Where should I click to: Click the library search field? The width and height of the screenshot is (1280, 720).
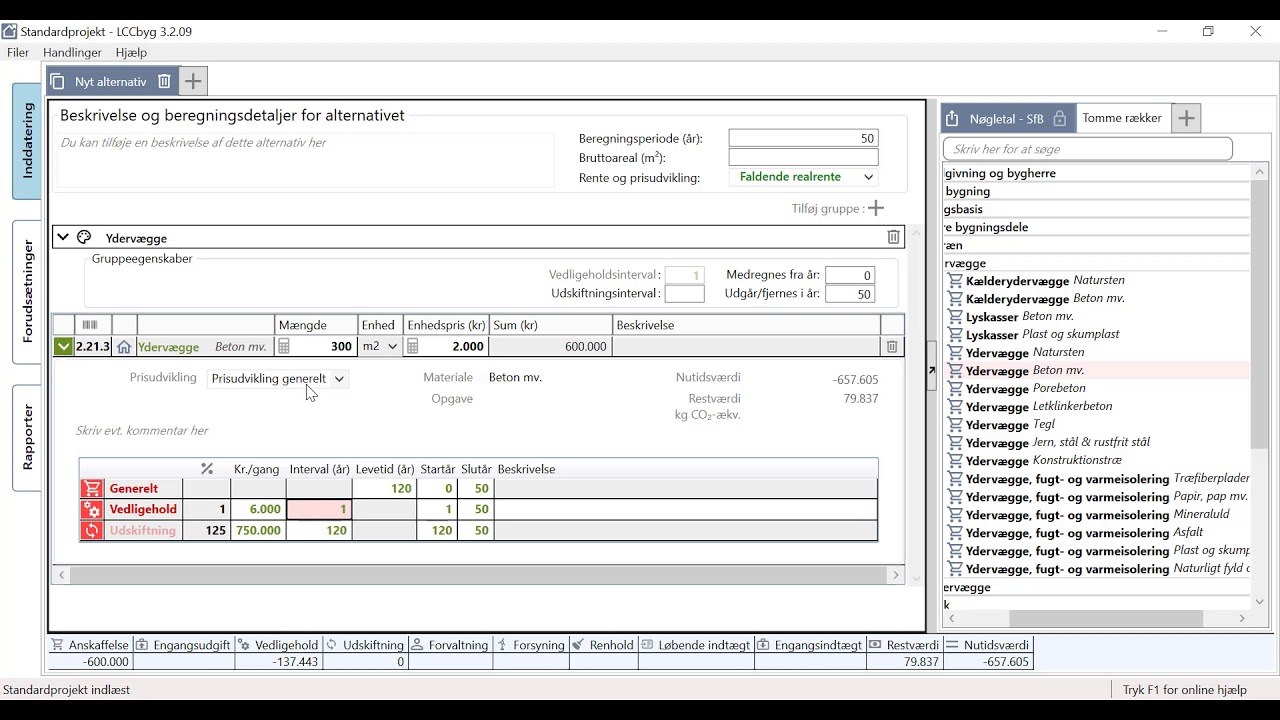coord(1088,149)
